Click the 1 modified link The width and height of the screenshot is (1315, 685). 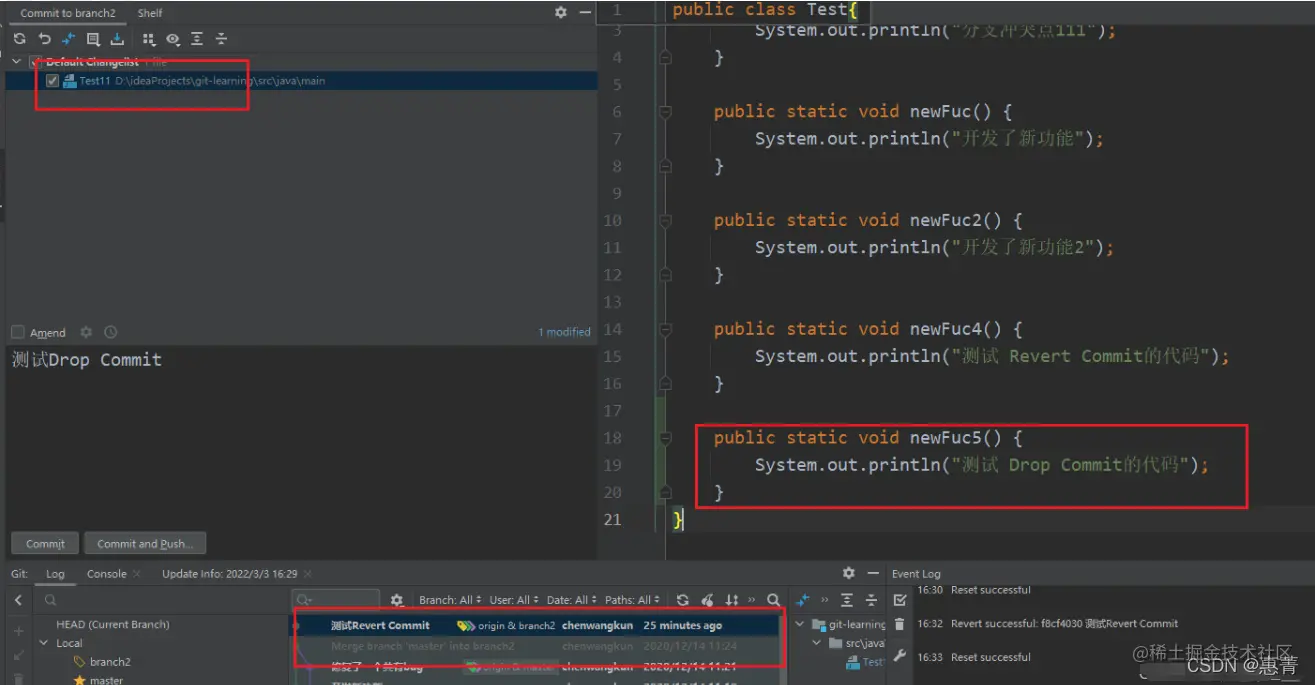[564, 332]
